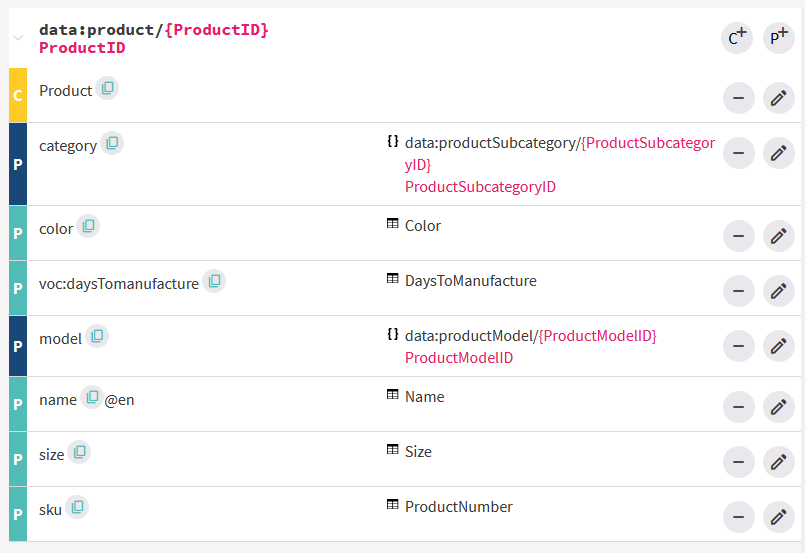Click the Product class label

pos(65,91)
